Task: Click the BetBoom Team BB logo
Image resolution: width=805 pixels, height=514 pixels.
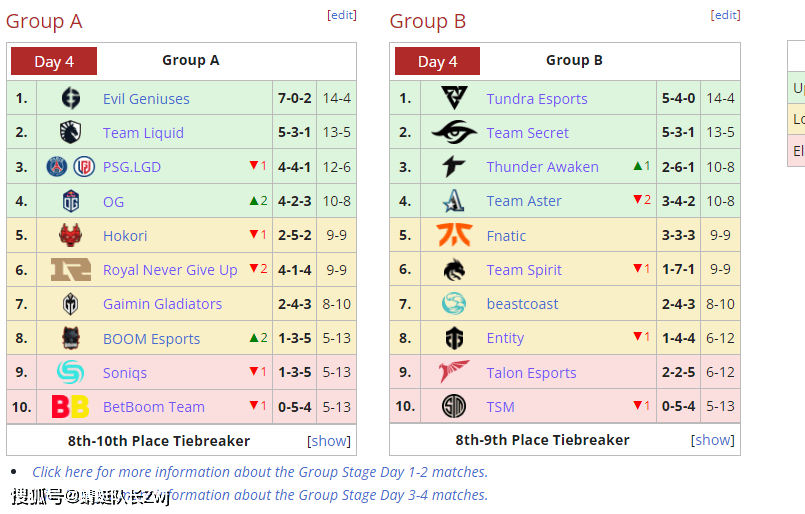Action: click(70, 407)
